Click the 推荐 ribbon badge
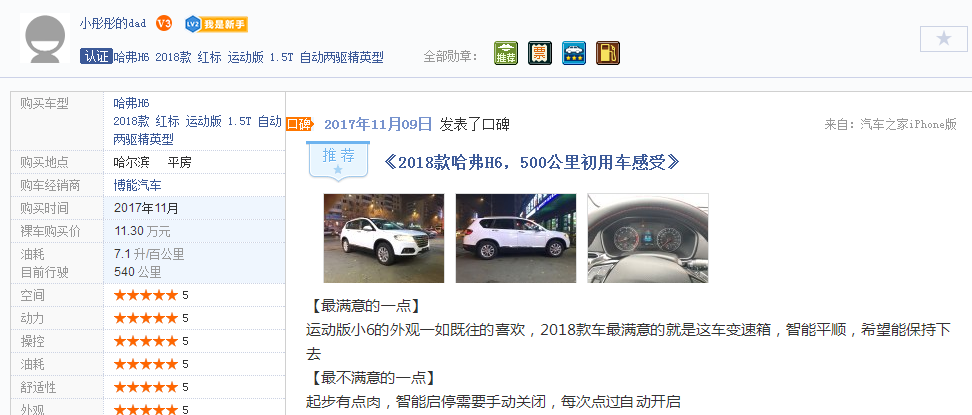Screen dimensions: 972x415 (338, 161)
